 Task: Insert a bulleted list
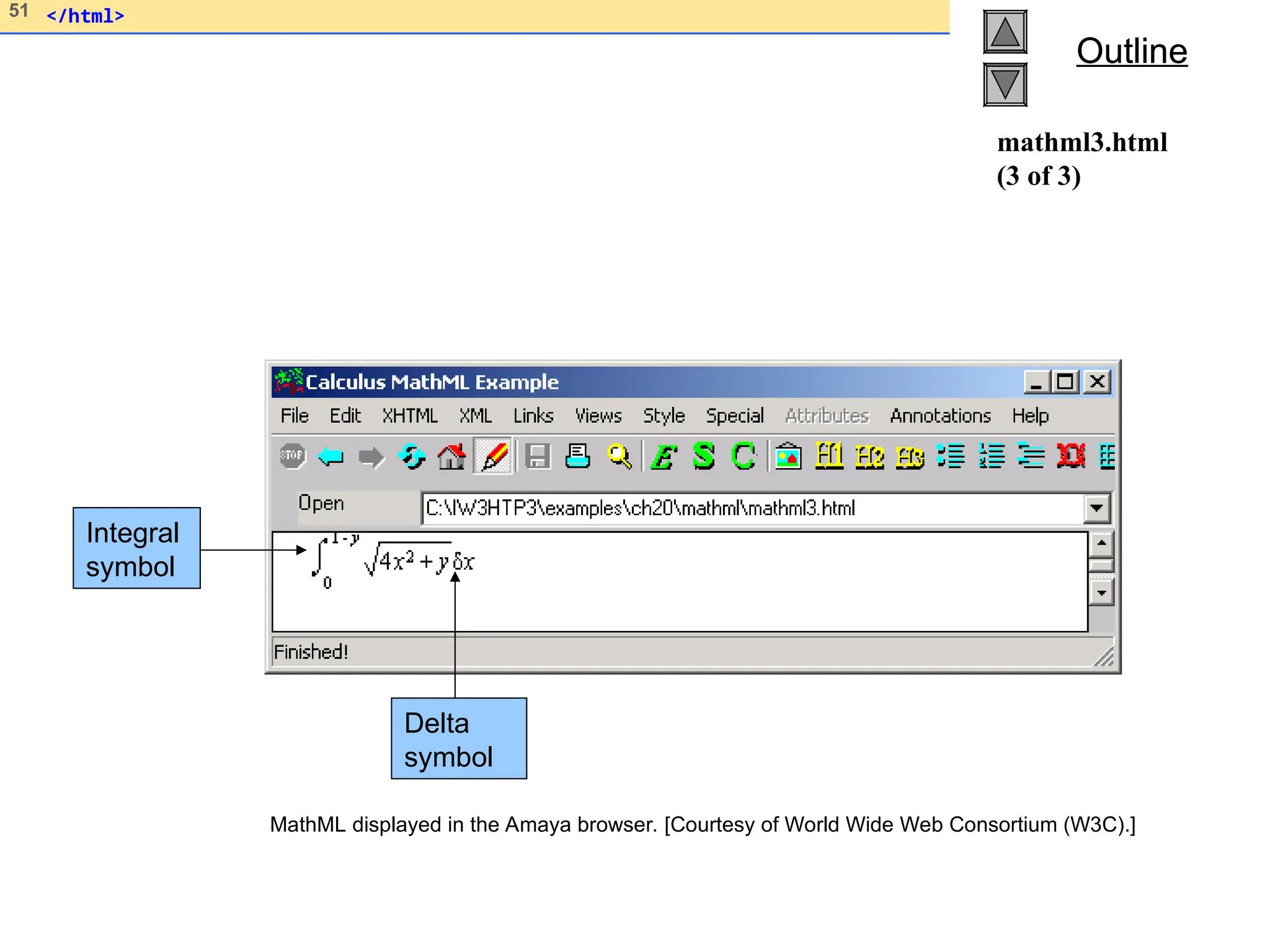coord(951,456)
